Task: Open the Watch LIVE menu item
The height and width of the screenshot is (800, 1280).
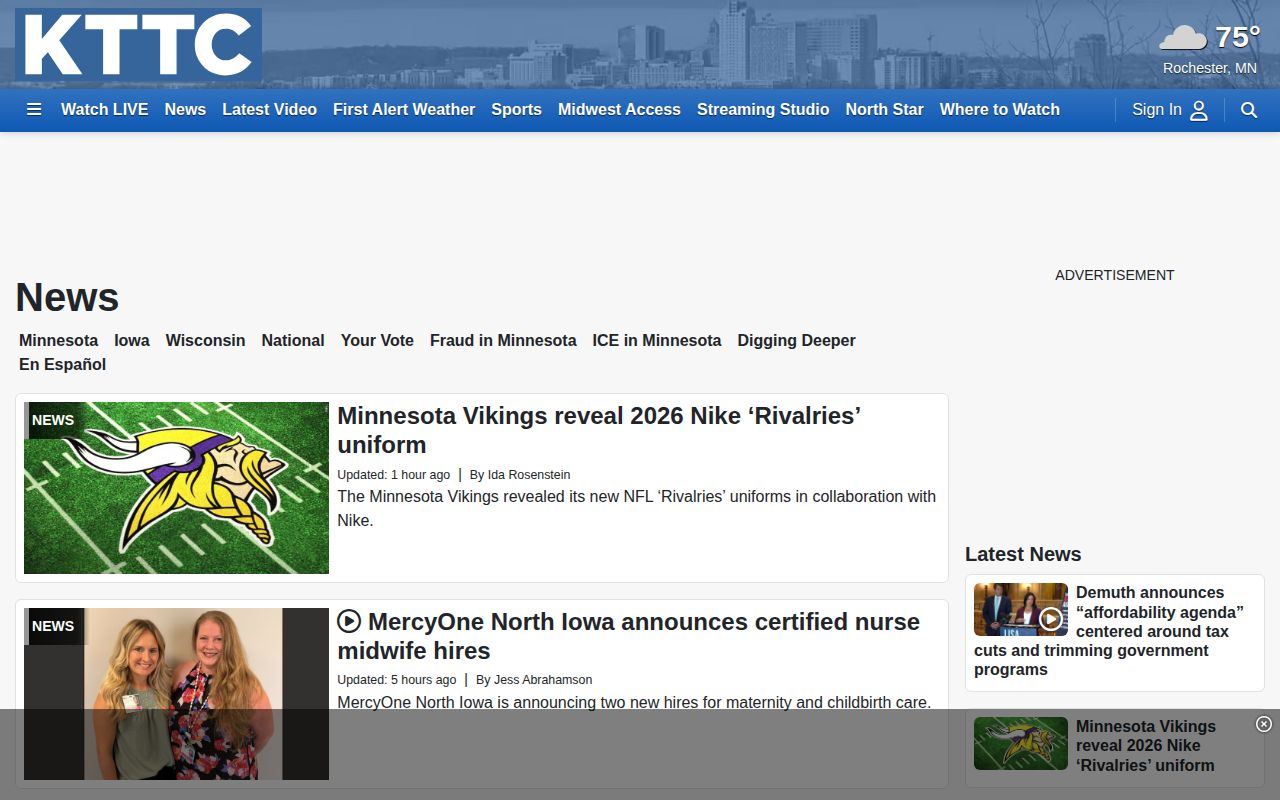Action: click(x=104, y=110)
